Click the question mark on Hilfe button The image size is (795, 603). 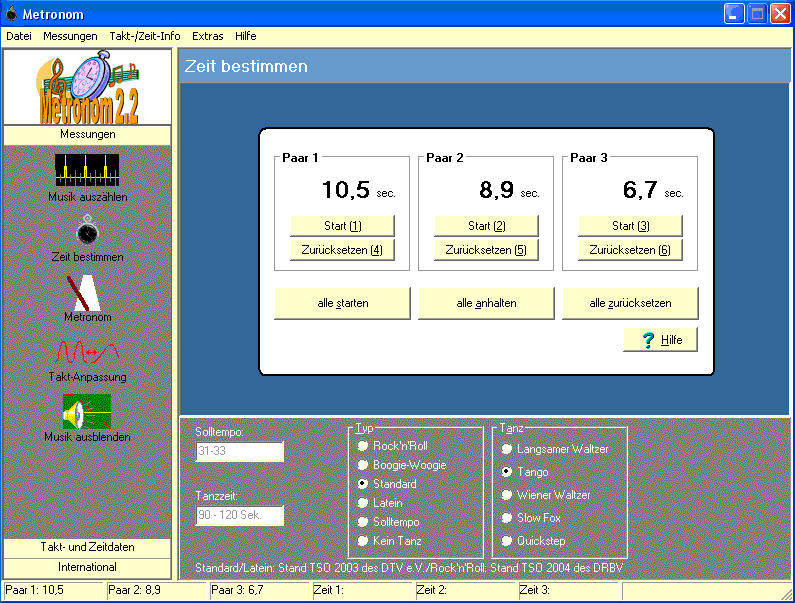(x=648, y=340)
